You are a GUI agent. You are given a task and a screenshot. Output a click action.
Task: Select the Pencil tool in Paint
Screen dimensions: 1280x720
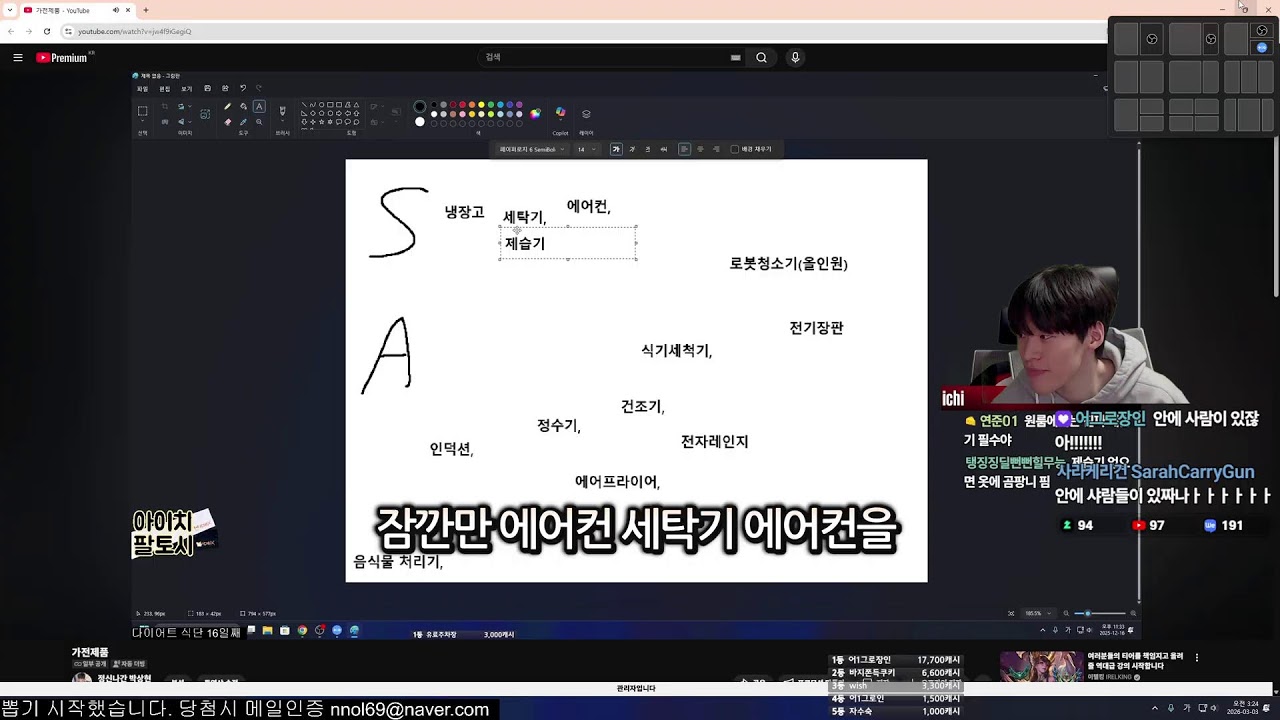coord(227,106)
